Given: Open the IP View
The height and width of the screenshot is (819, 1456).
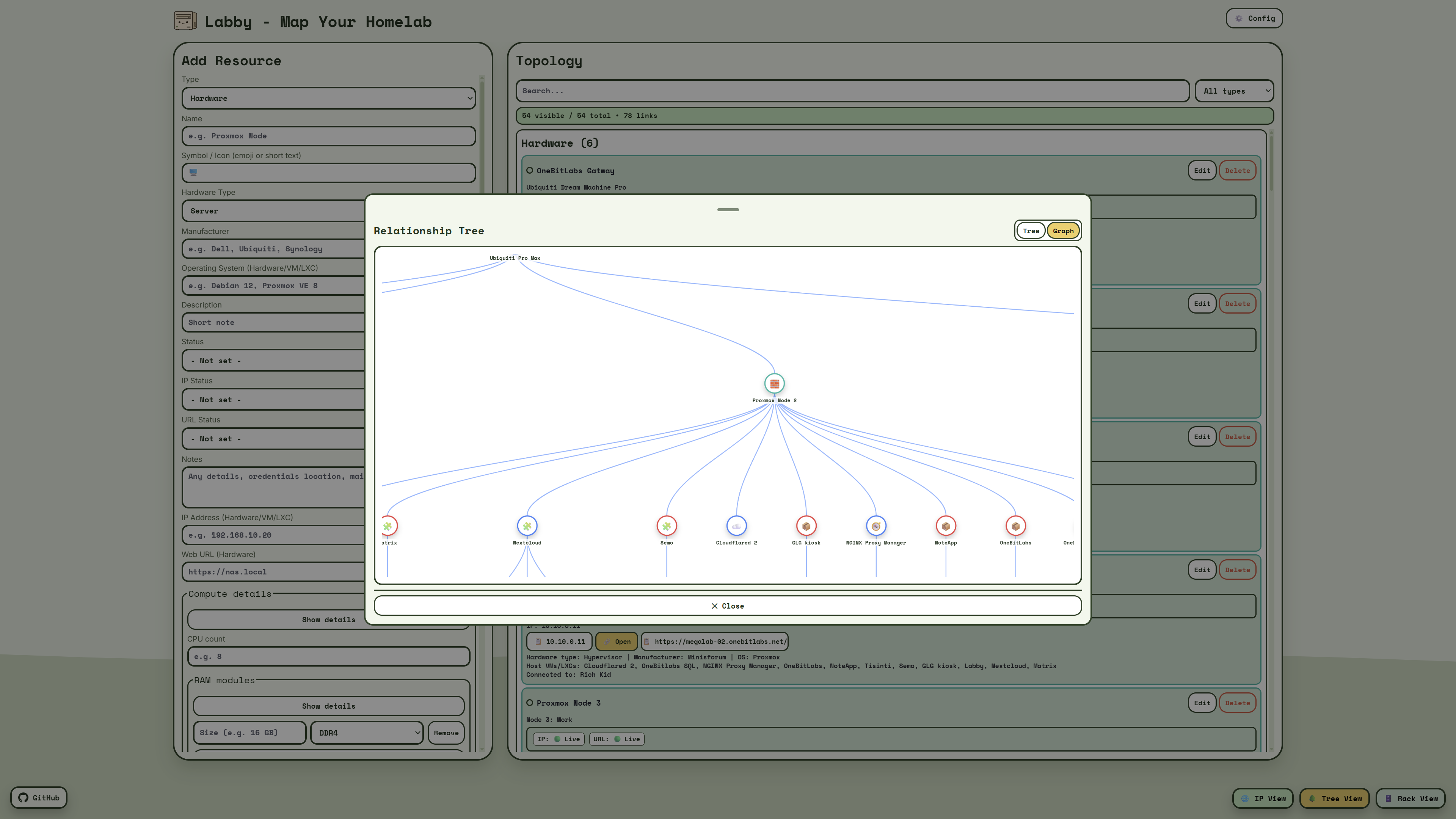Looking at the screenshot, I should (1263, 798).
